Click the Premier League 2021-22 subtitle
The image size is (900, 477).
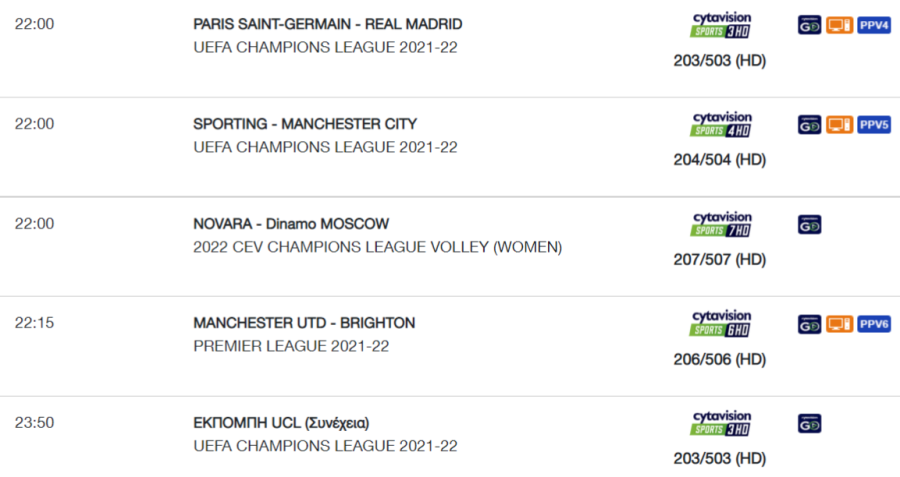tap(291, 346)
